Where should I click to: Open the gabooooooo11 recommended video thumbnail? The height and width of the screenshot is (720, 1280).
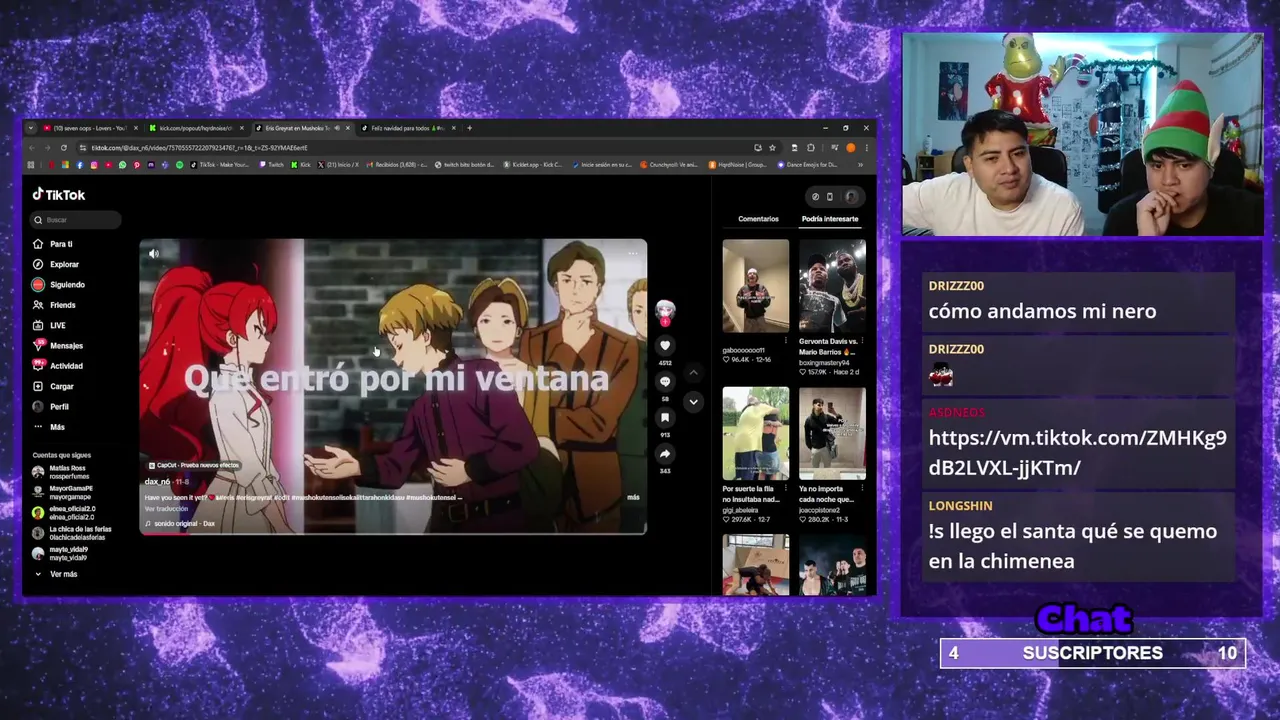[x=755, y=286]
